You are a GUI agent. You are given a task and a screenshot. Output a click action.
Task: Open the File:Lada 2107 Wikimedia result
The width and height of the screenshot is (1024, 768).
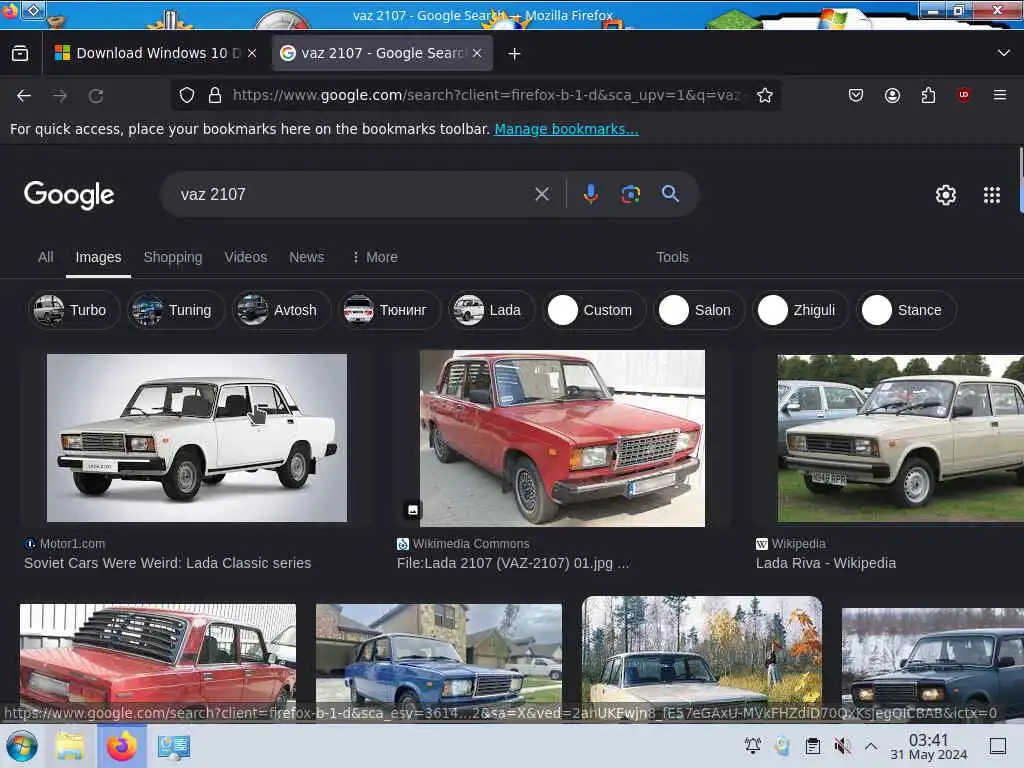click(513, 563)
